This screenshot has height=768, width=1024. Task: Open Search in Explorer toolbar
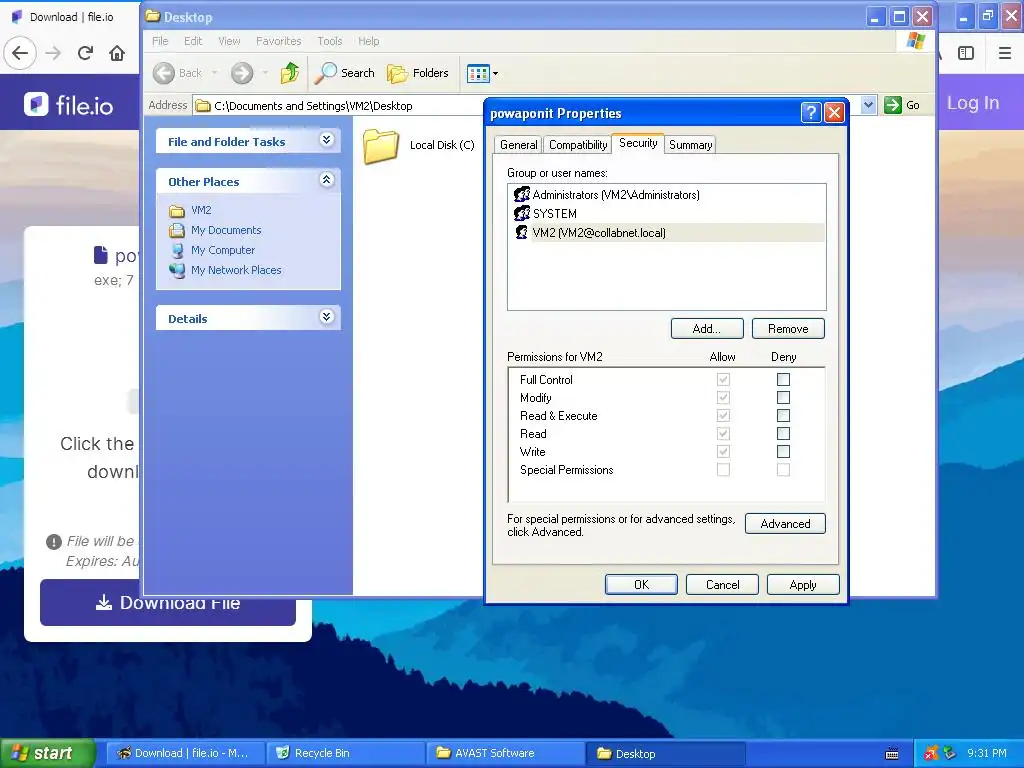[x=344, y=73]
